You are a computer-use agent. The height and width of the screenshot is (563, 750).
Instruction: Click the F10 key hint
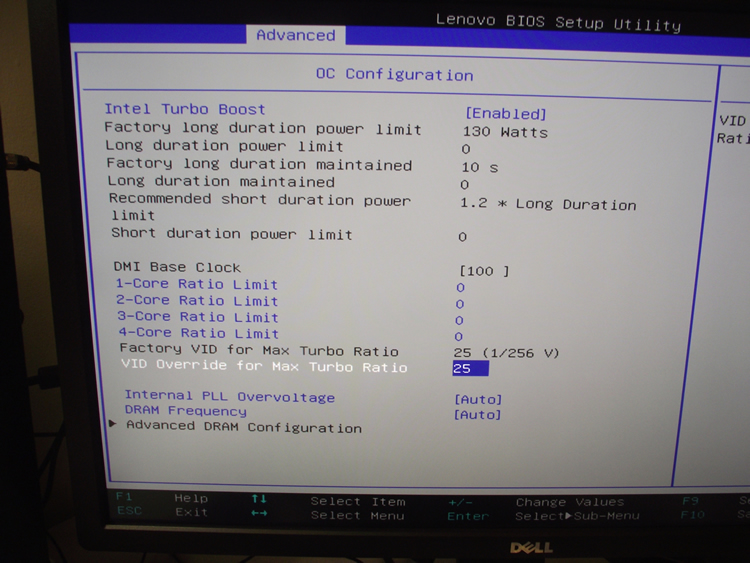(x=692, y=515)
